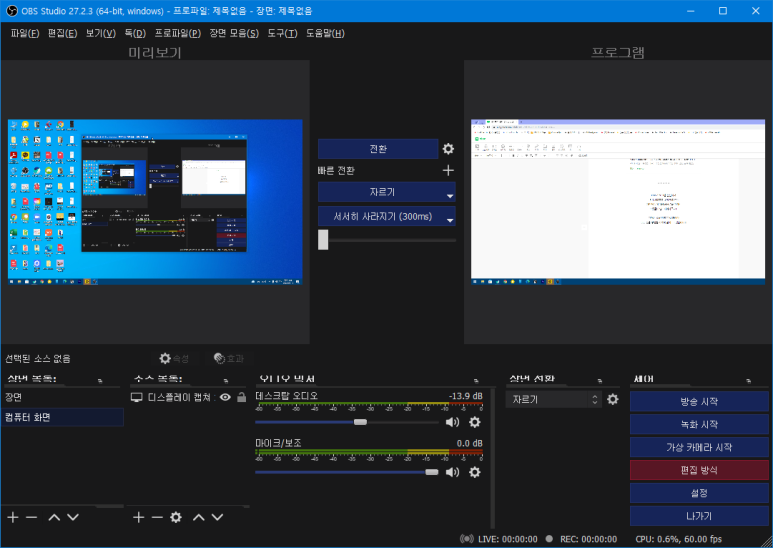This screenshot has height=548, width=773.
Task: Click 가상 카메라 시작 button
Action: [x=699, y=447]
